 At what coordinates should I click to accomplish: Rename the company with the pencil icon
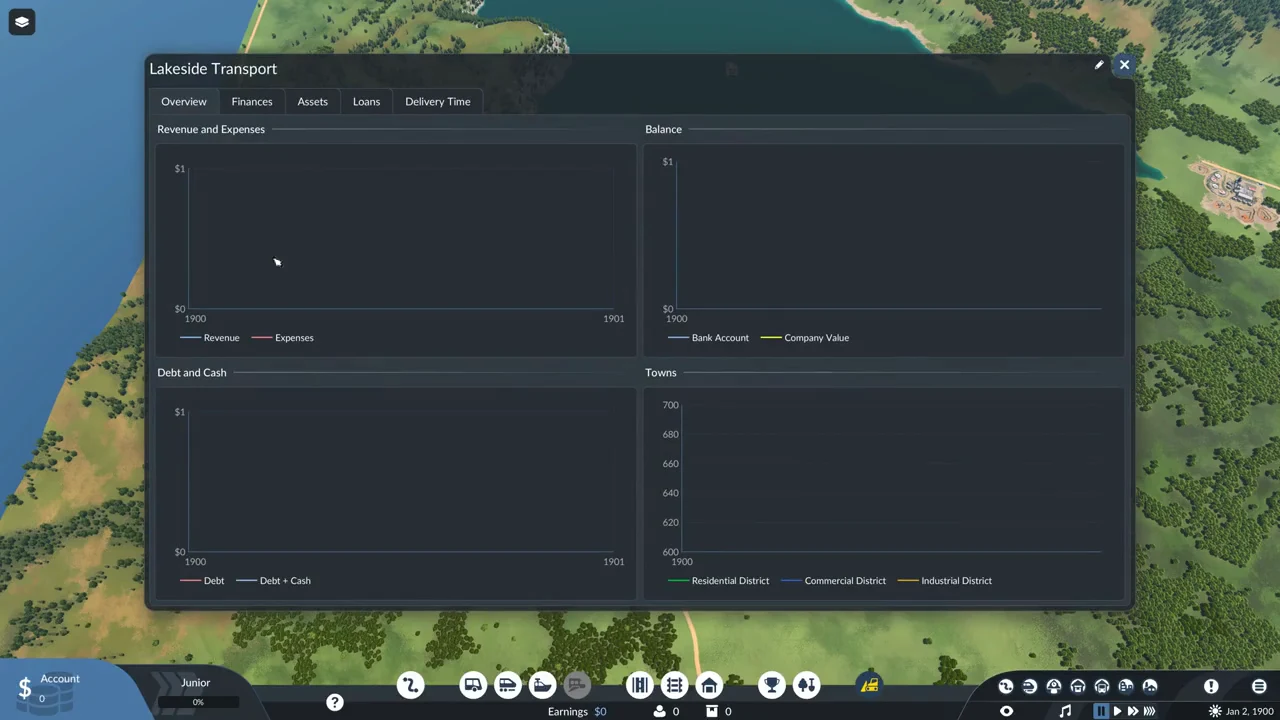pos(1099,65)
